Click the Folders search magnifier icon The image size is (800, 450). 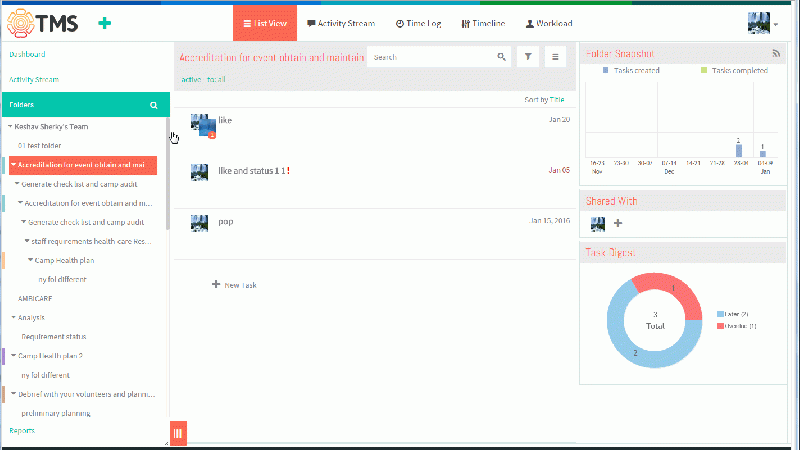click(154, 105)
